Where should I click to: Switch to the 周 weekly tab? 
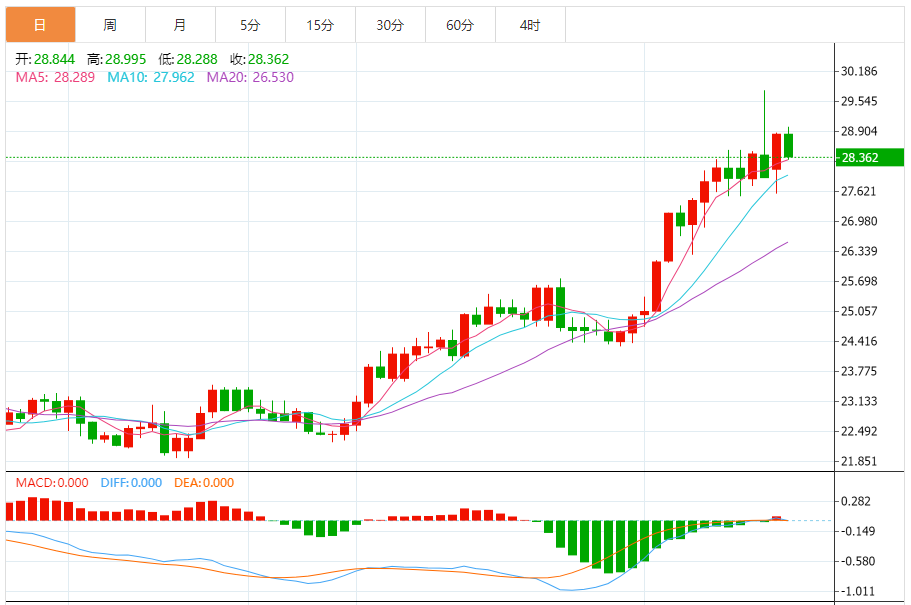pos(110,25)
